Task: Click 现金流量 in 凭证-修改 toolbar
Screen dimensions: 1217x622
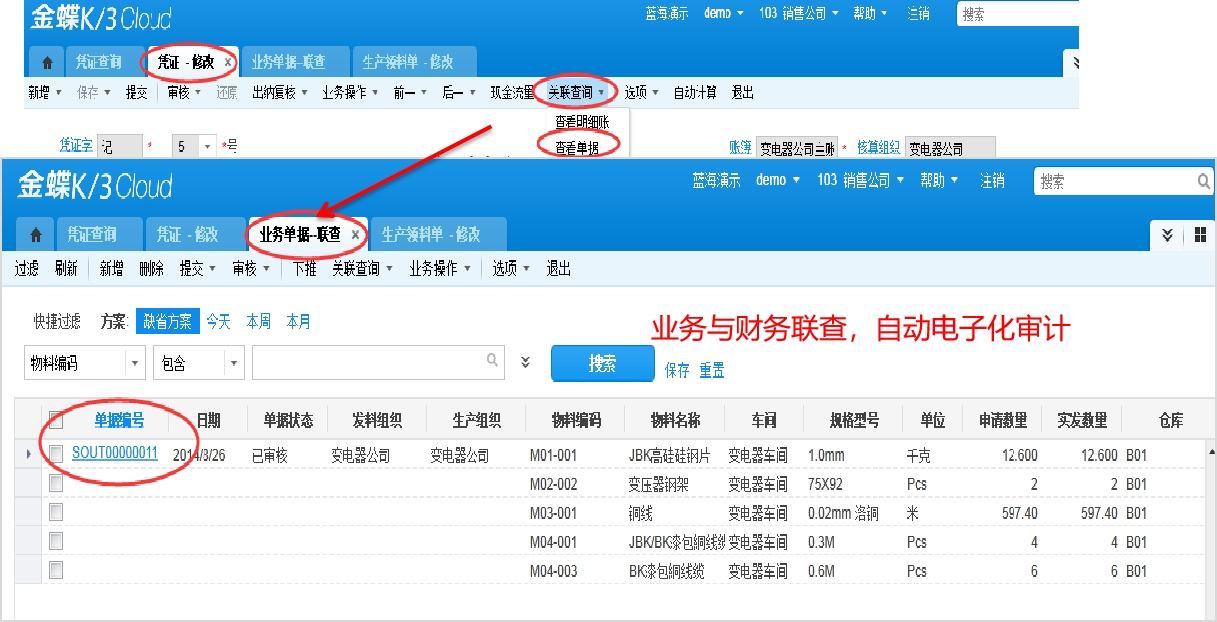Action: [x=512, y=92]
